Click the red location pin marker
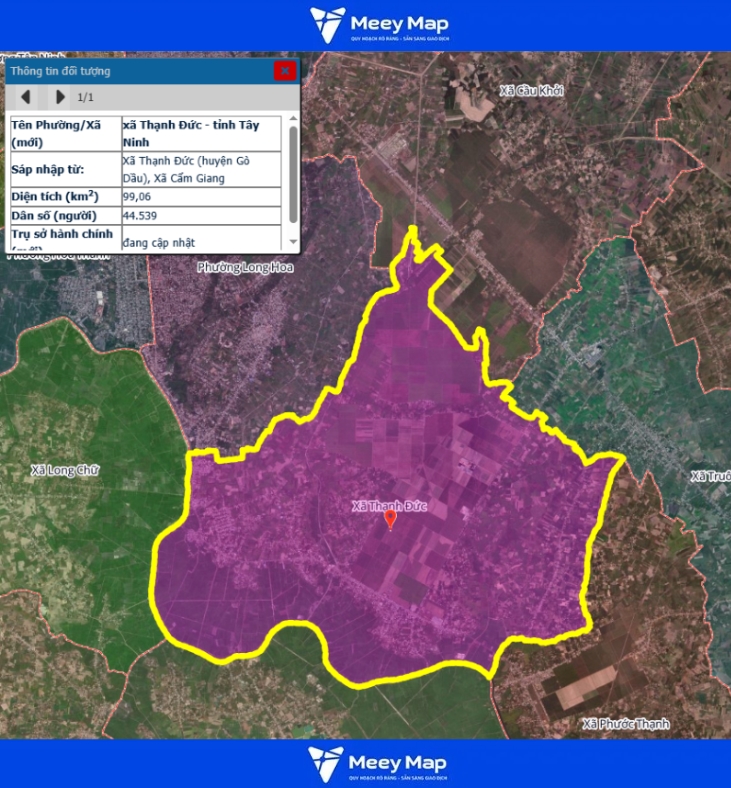 point(390,519)
